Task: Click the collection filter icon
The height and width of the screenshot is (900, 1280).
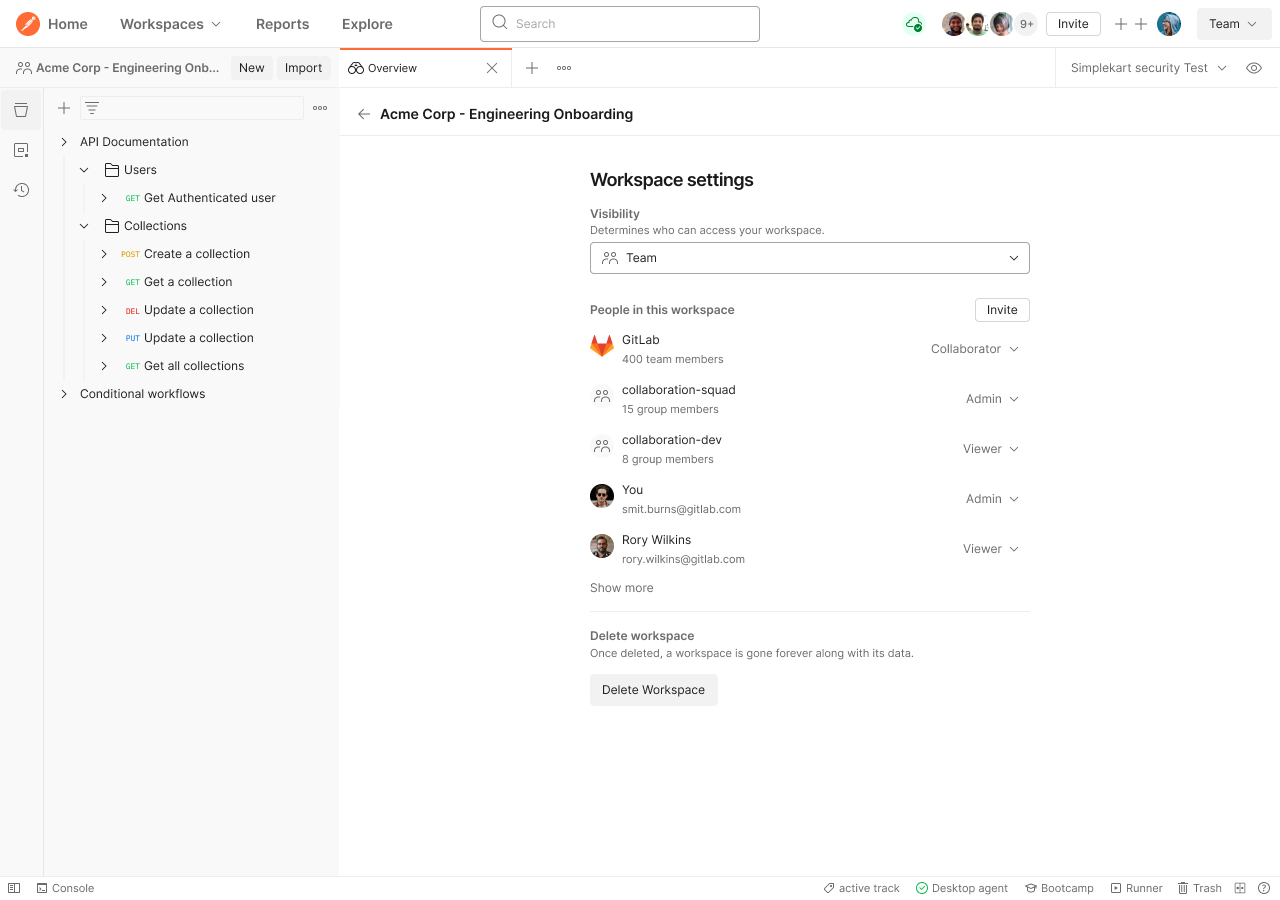Action: pyautogui.click(x=91, y=108)
